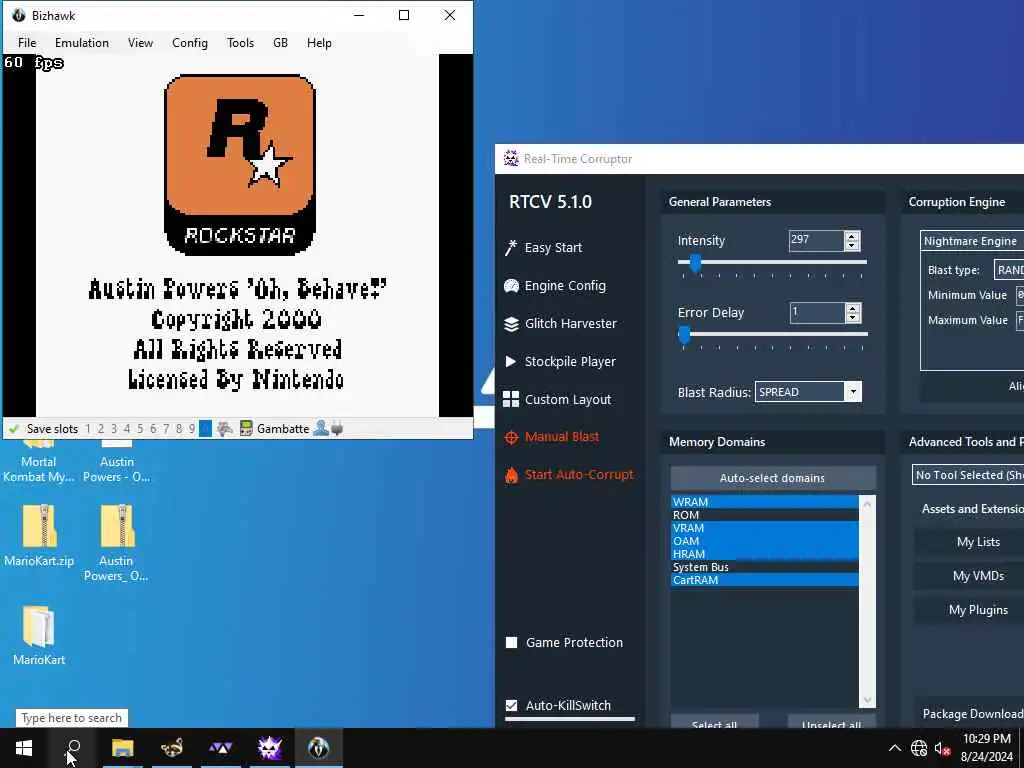Open Bizhawk Emulation menu

(82, 43)
